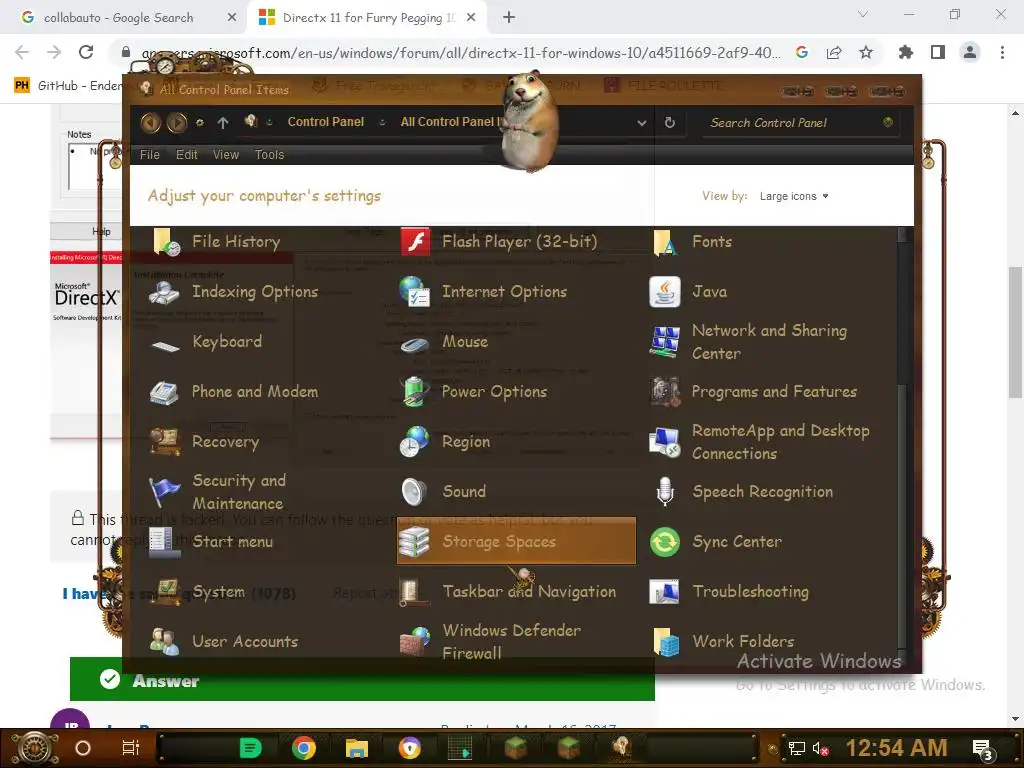The image size is (1024, 768).
Task: Open the Start button on taskbar
Action: click(x=34, y=748)
